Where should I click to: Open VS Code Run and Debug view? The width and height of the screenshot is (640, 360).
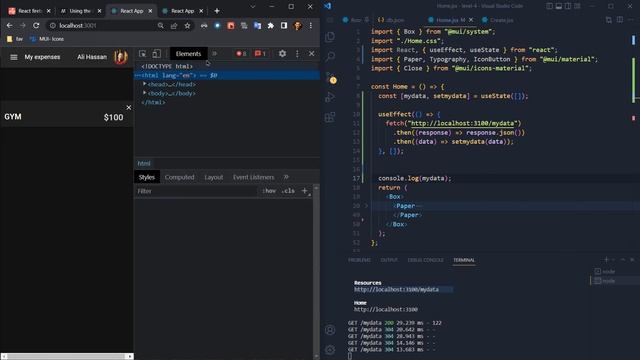[330, 97]
